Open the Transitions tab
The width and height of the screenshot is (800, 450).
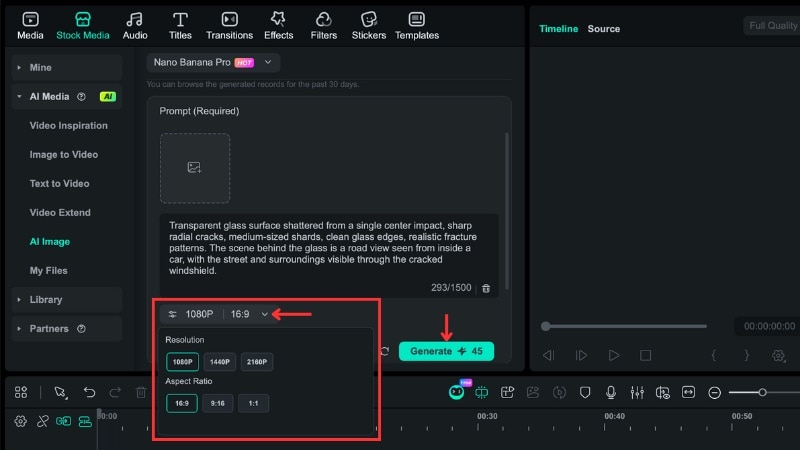point(229,26)
